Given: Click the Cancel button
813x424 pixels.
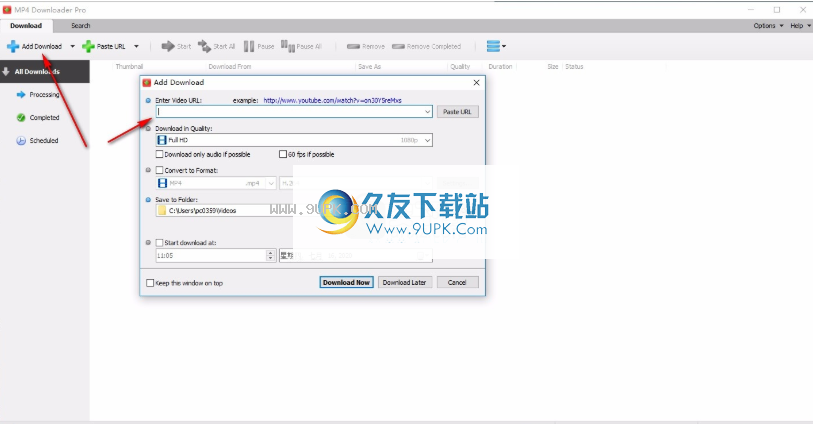Looking at the screenshot, I should pyautogui.click(x=457, y=282).
